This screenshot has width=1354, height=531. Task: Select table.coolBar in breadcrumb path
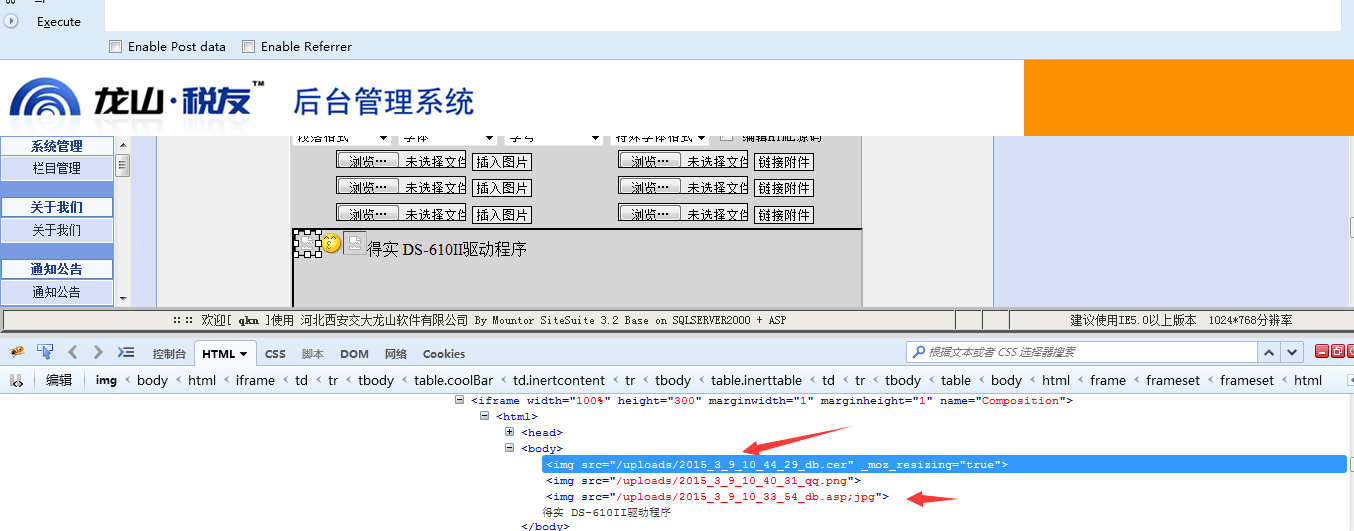(453, 380)
